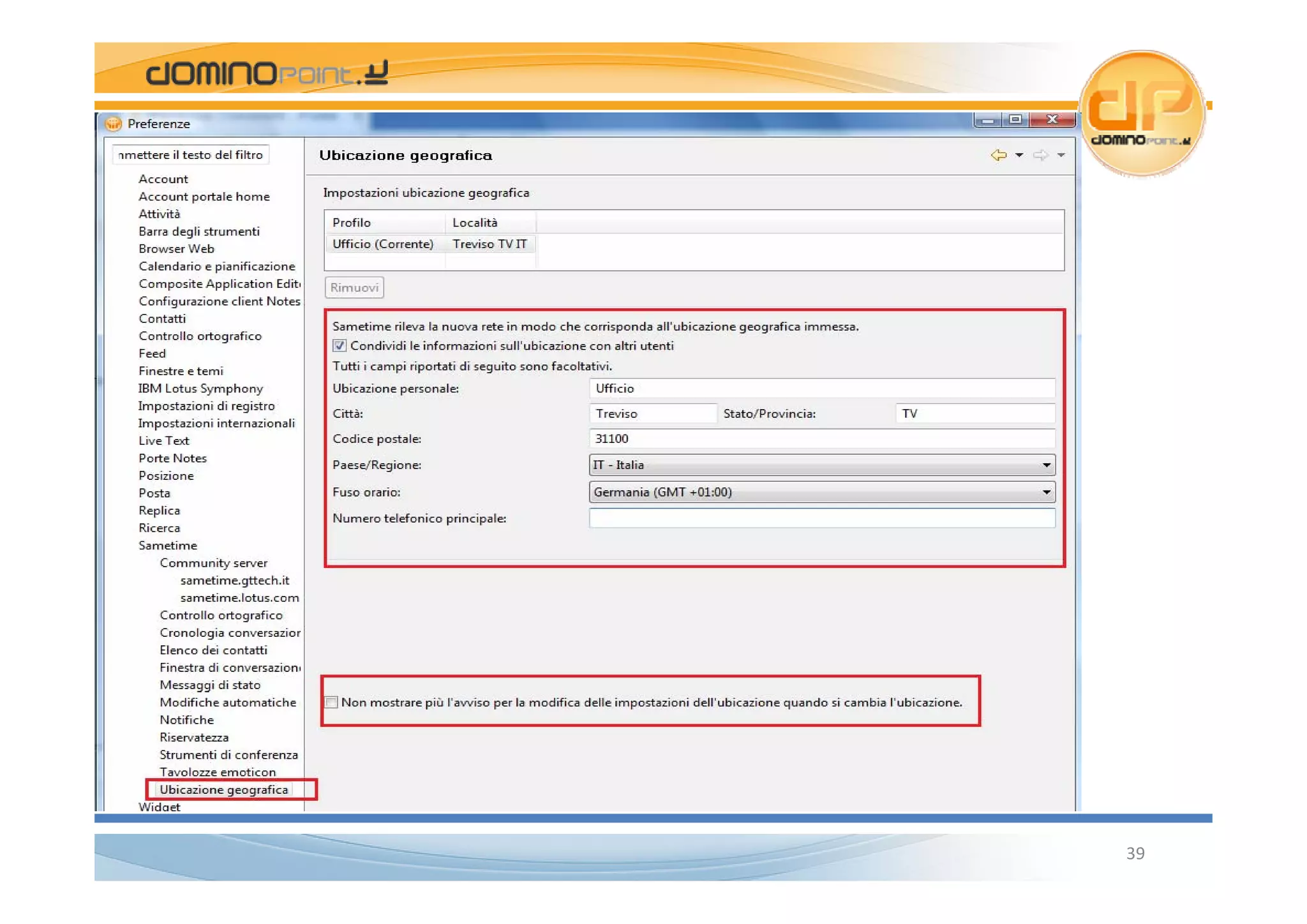Screen dimensions: 1307x924
Task: Expand the Fuso orario combo box
Action: tap(1046, 492)
